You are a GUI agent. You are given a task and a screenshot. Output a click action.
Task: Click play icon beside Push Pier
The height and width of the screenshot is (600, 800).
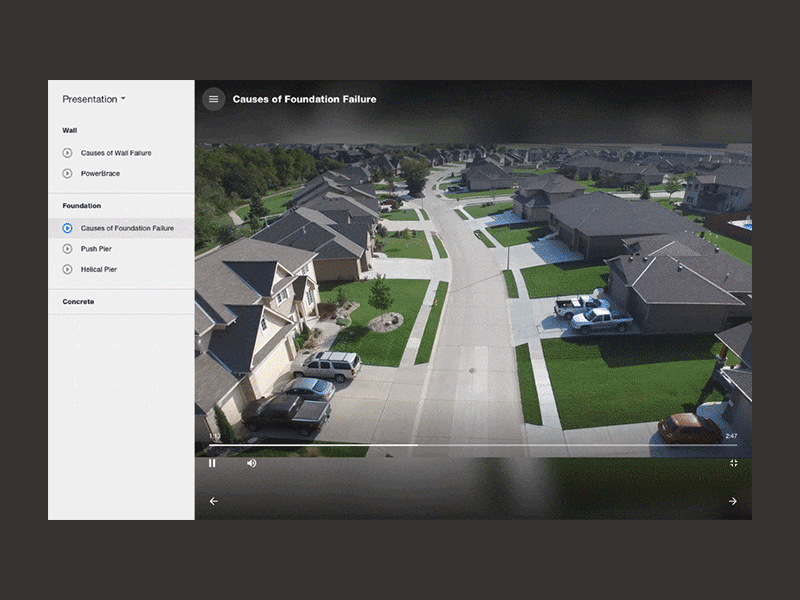click(x=67, y=249)
